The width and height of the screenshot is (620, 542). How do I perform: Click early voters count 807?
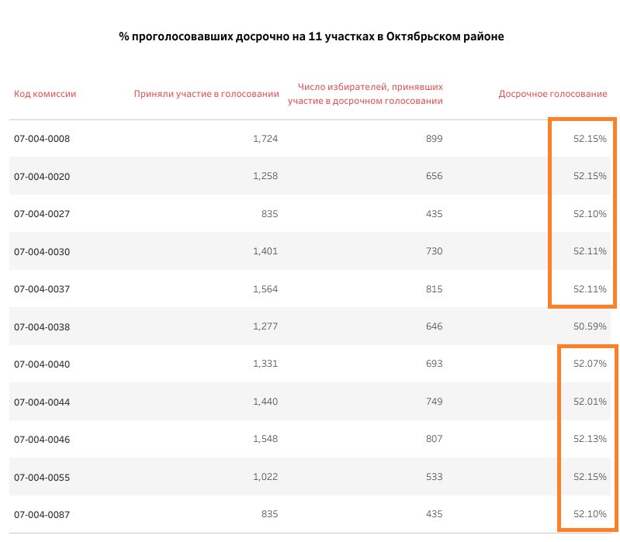click(434, 439)
